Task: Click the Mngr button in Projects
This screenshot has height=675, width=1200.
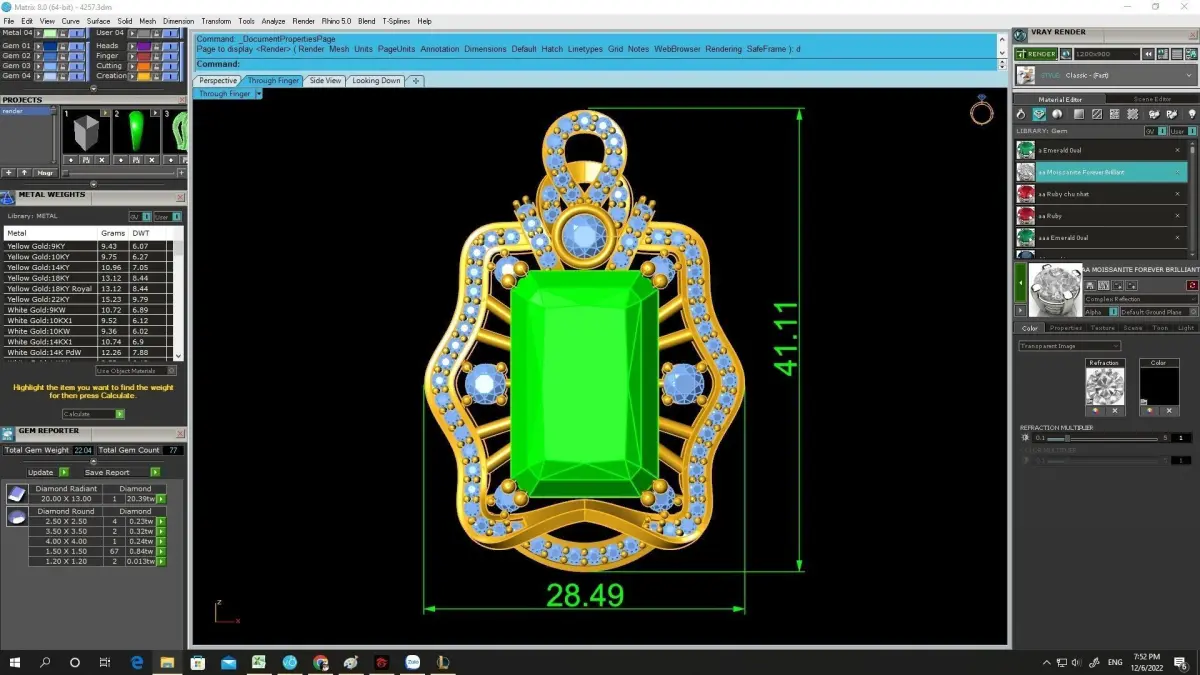Action: pyautogui.click(x=46, y=173)
